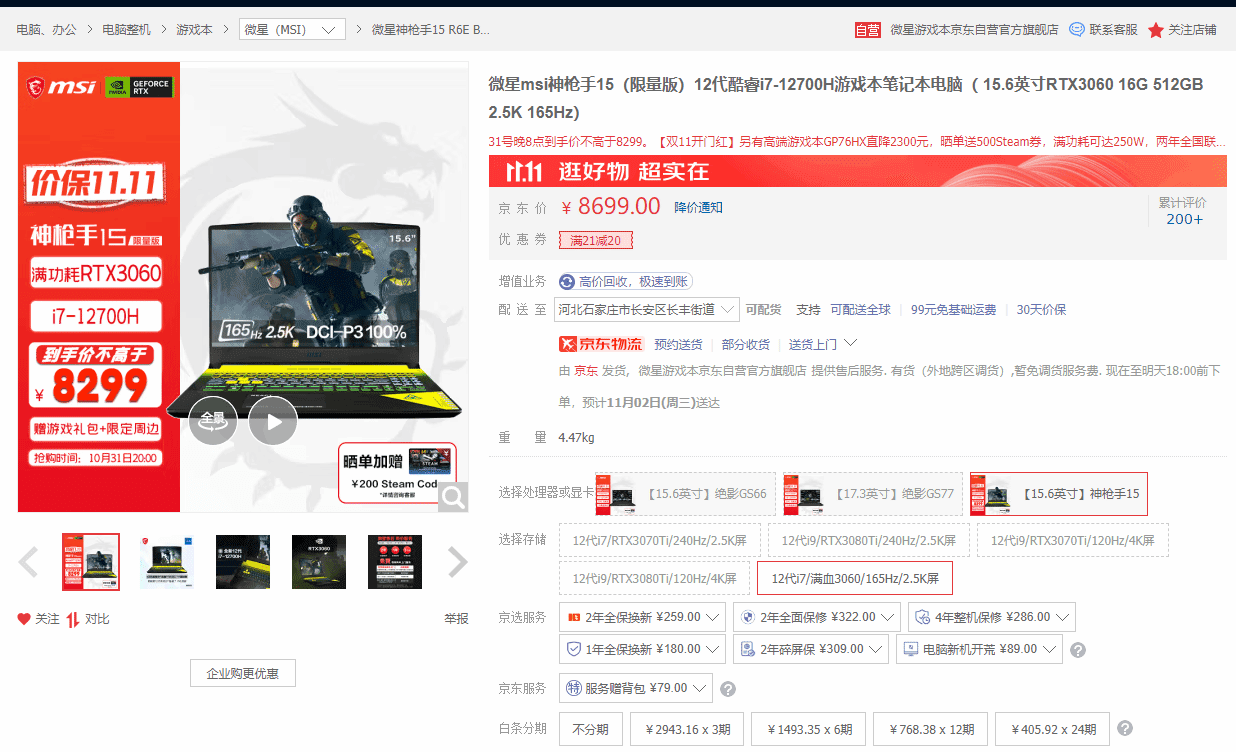Image resolution: width=1236 pixels, height=752 pixels.
Task: Click 可配送全球 link
Action: click(x=860, y=310)
